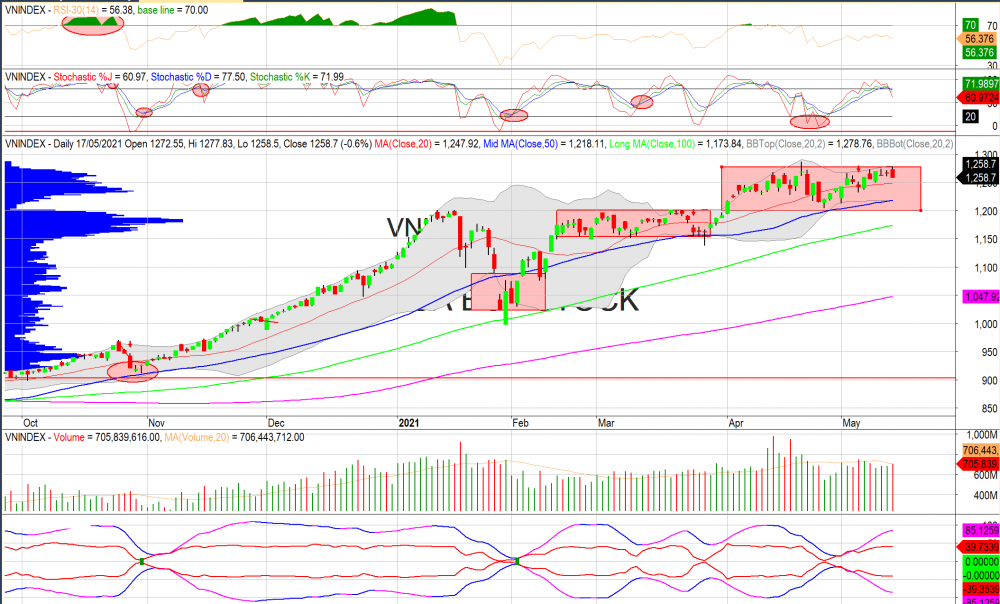Select the red ellipse on early-November price candles
This screenshot has width=1000, height=604.
coord(133,371)
